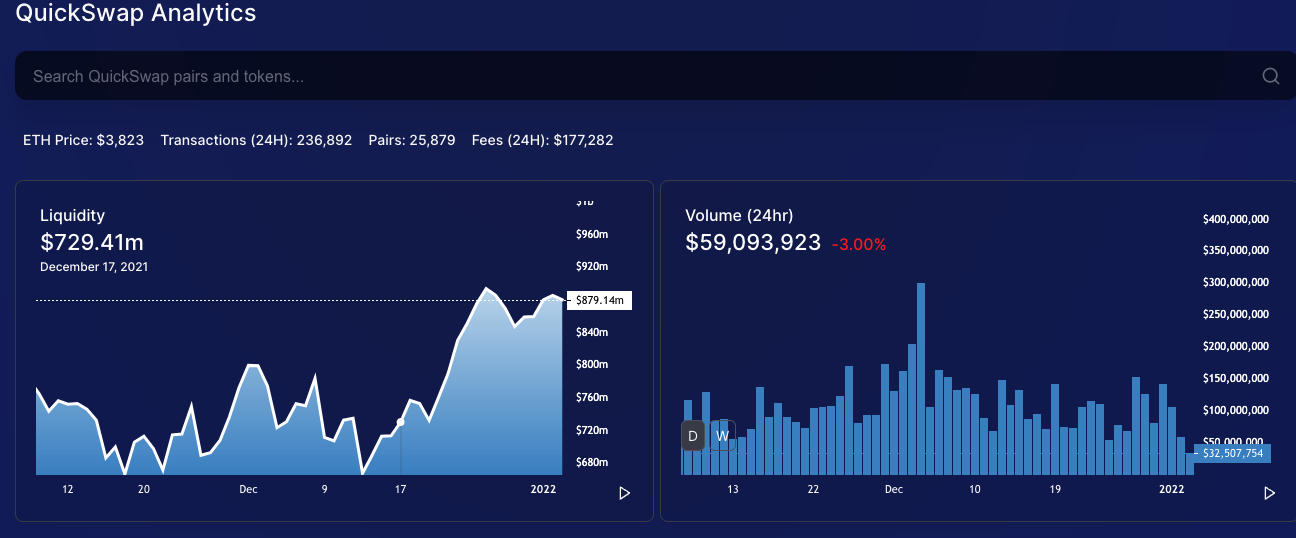The image size is (1296, 538).
Task: Select the tallest December volume bar
Action: coord(921,379)
